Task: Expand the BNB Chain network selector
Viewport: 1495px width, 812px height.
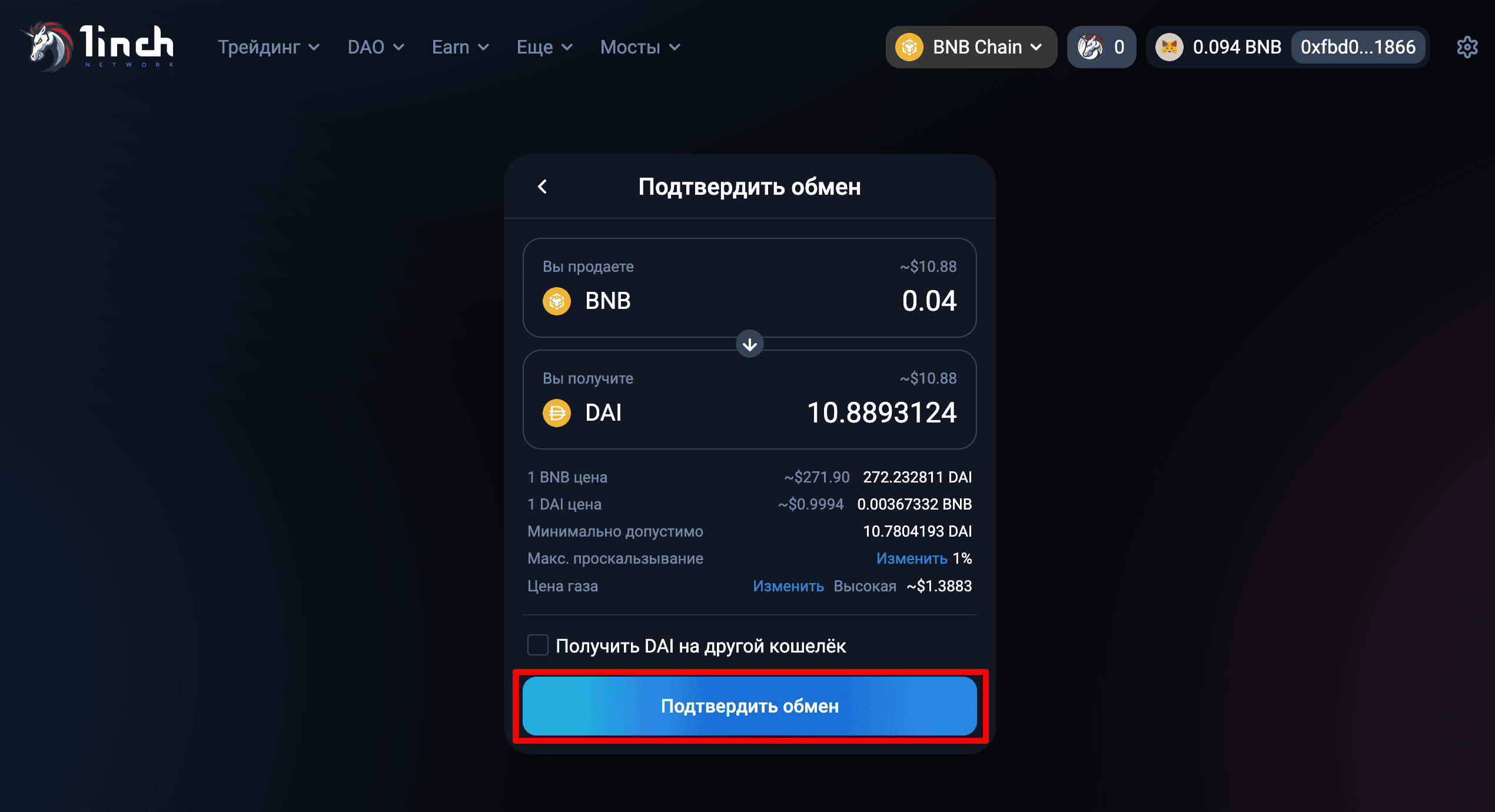Action: click(971, 47)
